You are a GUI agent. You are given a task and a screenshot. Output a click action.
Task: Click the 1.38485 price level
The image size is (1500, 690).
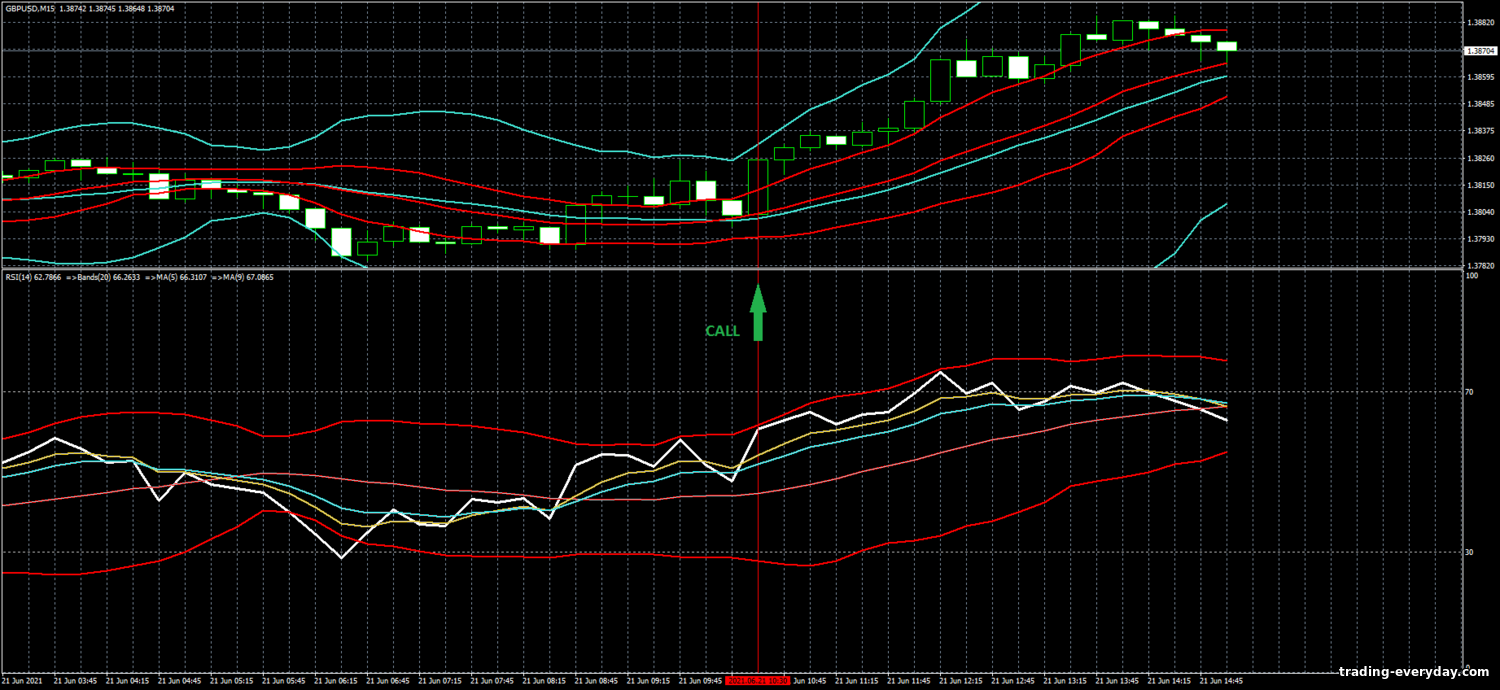pos(1480,104)
